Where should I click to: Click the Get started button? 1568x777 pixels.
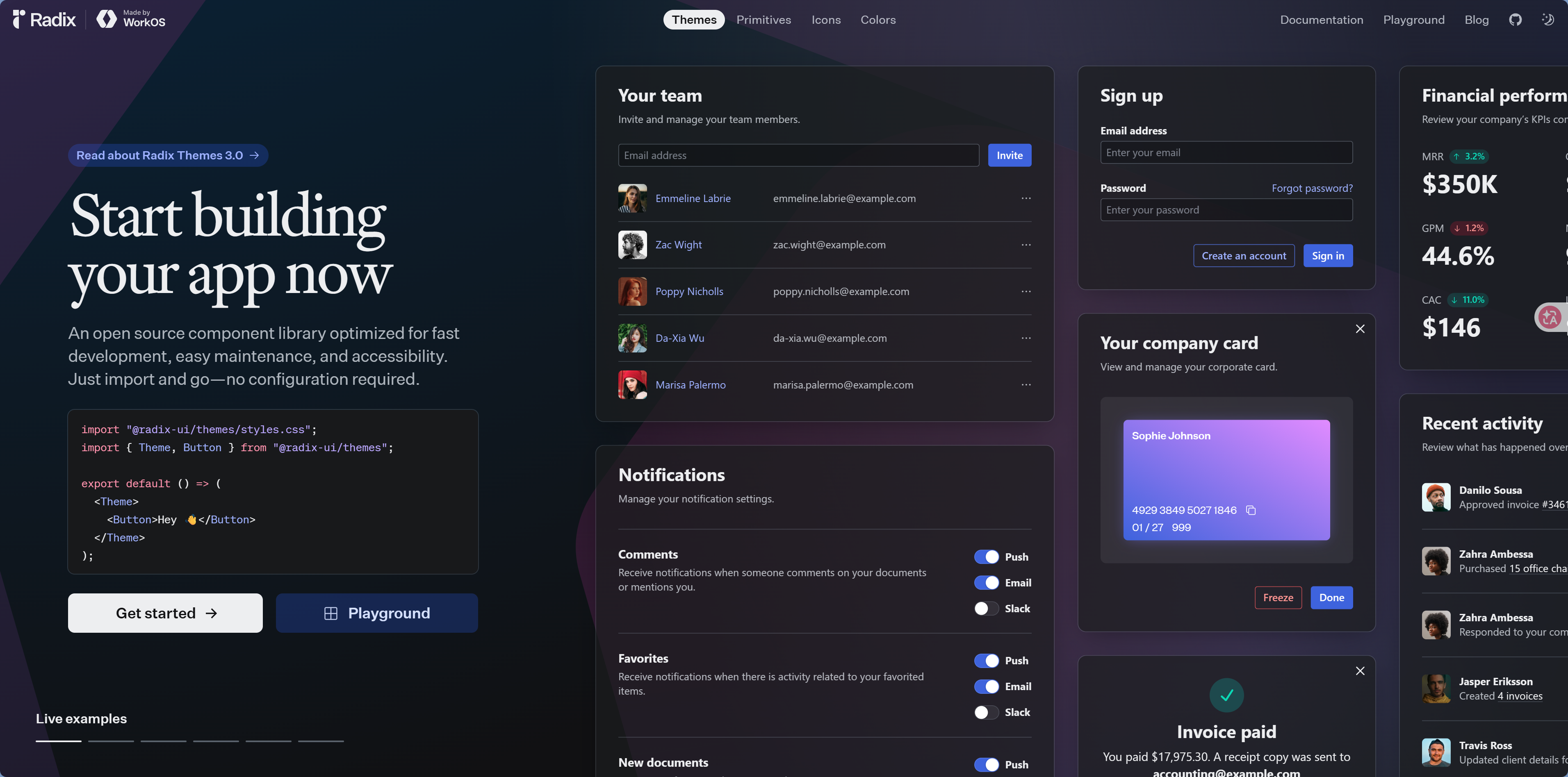click(165, 613)
